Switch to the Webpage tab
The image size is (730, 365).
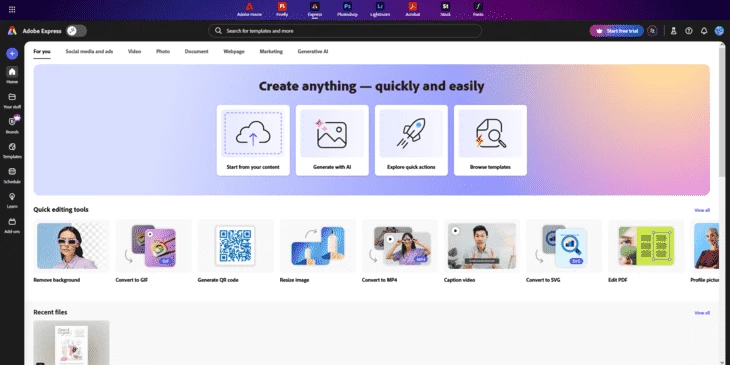pos(234,52)
